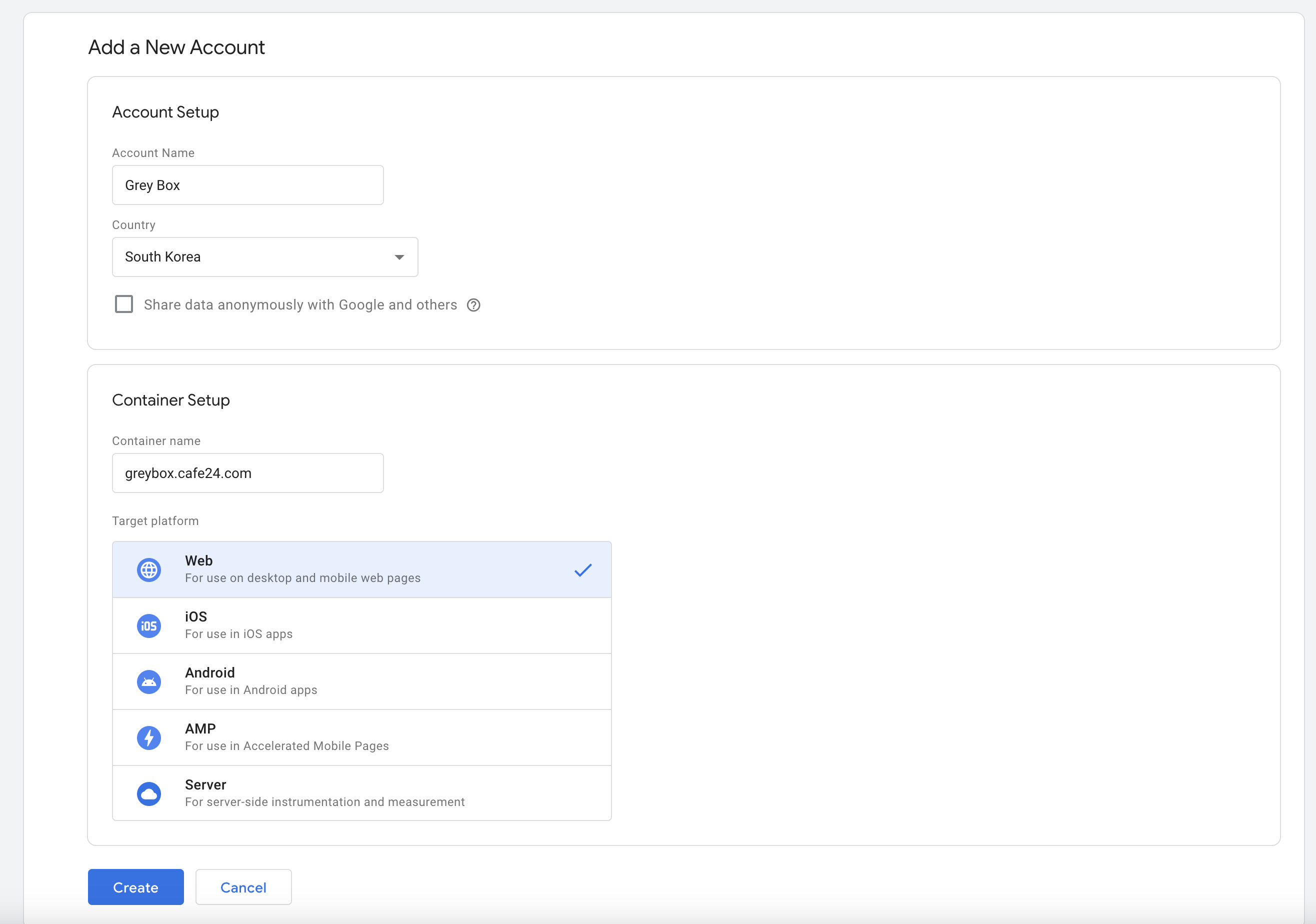Open the Country dropdown arrow

(399, 257)
